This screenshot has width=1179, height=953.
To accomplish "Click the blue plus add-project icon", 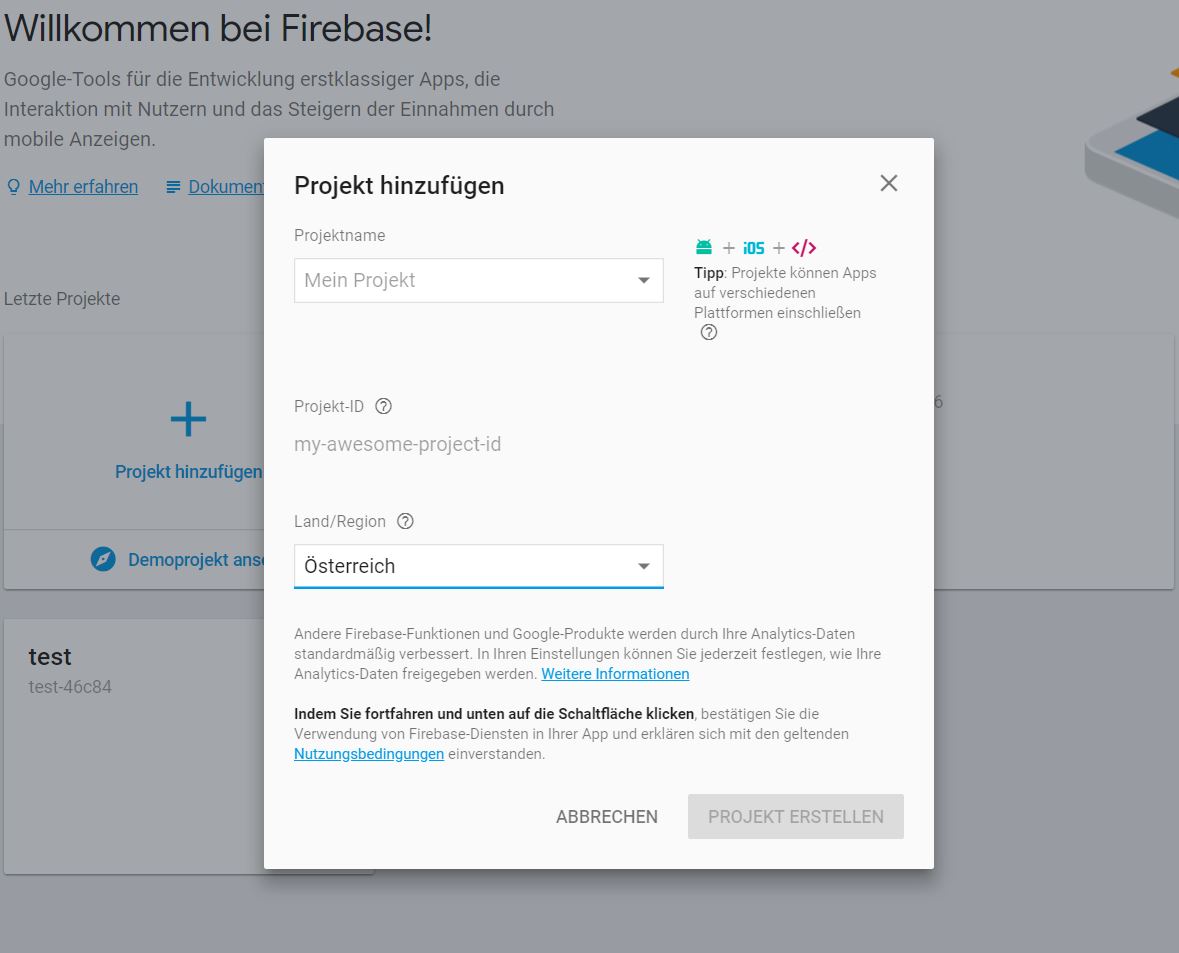I will (188, 419).
